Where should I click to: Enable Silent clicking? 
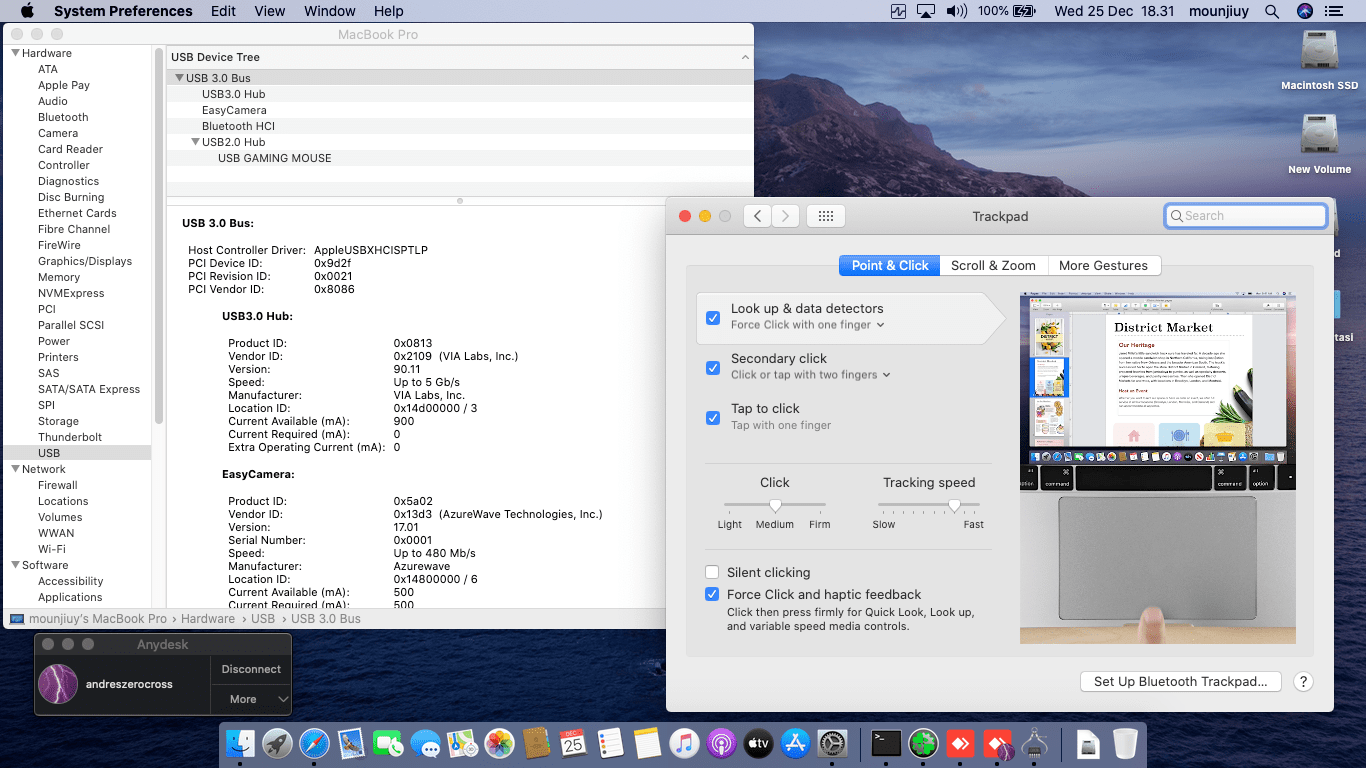[712, 573]
